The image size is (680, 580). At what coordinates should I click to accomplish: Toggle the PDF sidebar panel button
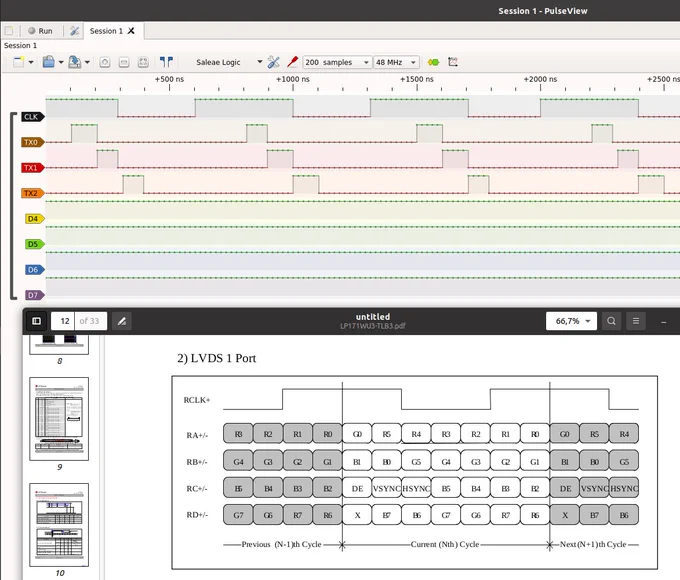pyautogui.click(x=36, y=321)
